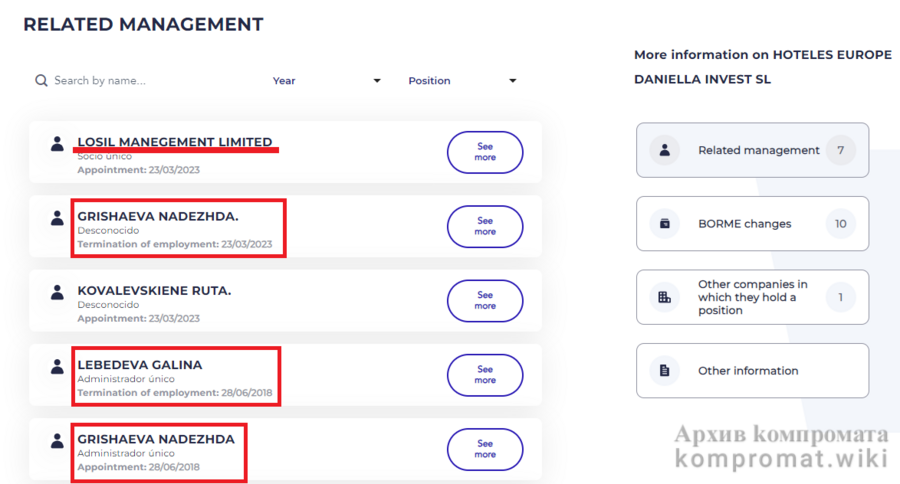Open LOSIL MANEGEMENT LIMITED name link

tap(175, 142)
